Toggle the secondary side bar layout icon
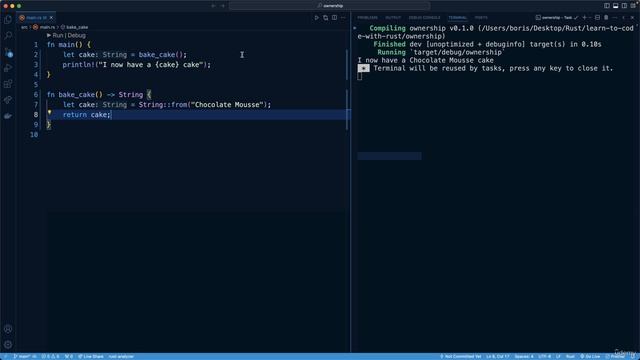 [x=624, y=6]
